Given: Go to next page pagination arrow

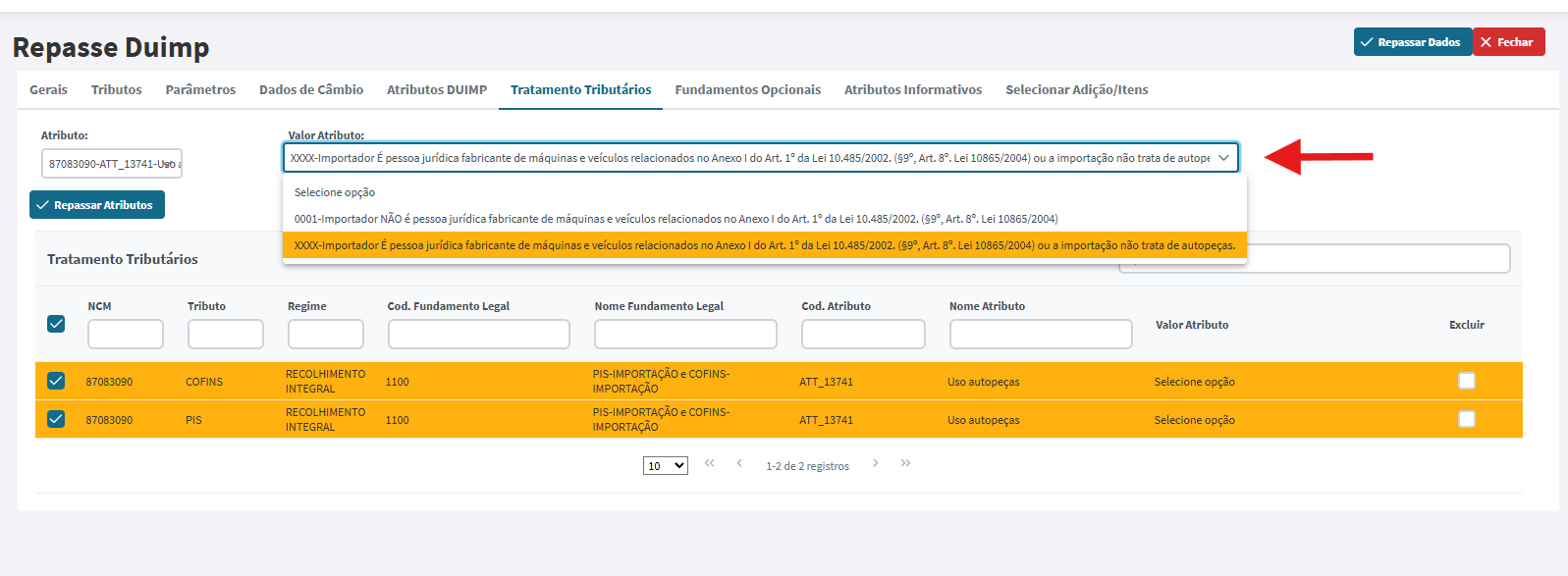Looking at the screenshot, I should point(876,463).
